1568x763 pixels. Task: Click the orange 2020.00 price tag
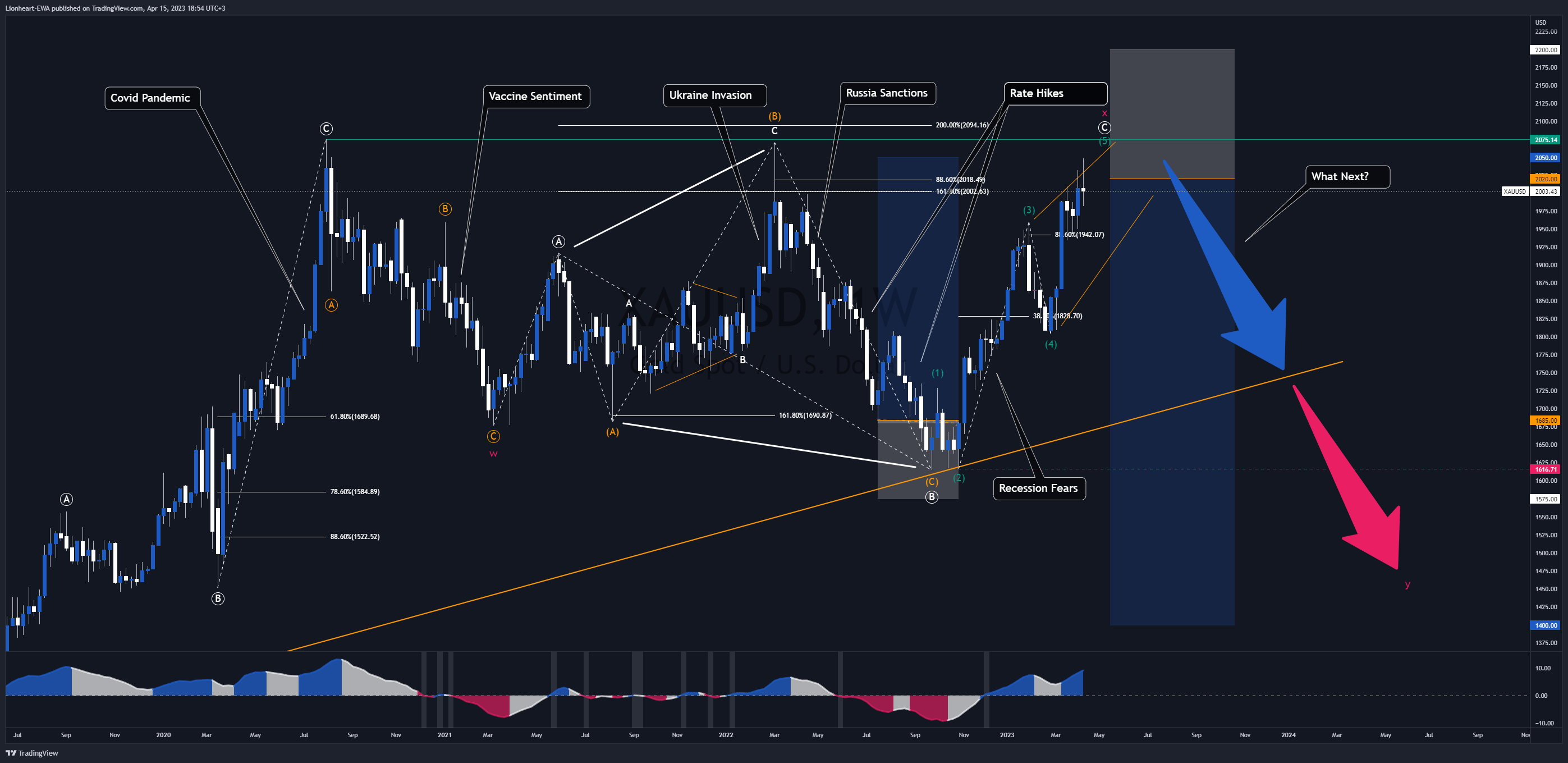click(x=1545, y=179)
